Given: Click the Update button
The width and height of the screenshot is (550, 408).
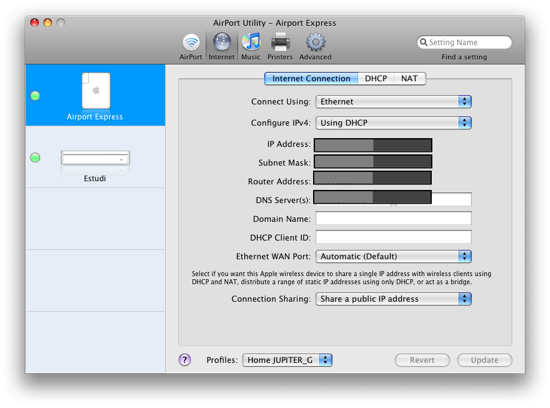Looking at the screenshot, I should [x=484, y=360].
